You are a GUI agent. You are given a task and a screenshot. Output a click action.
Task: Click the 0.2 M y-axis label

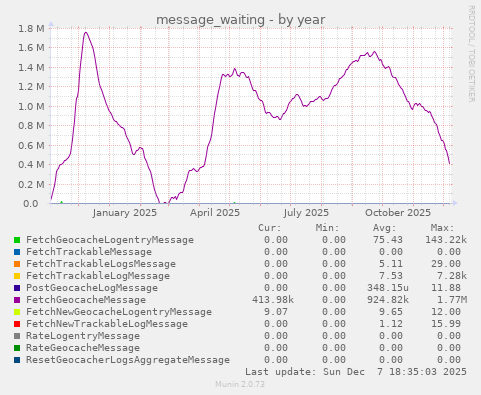point(31,184)
